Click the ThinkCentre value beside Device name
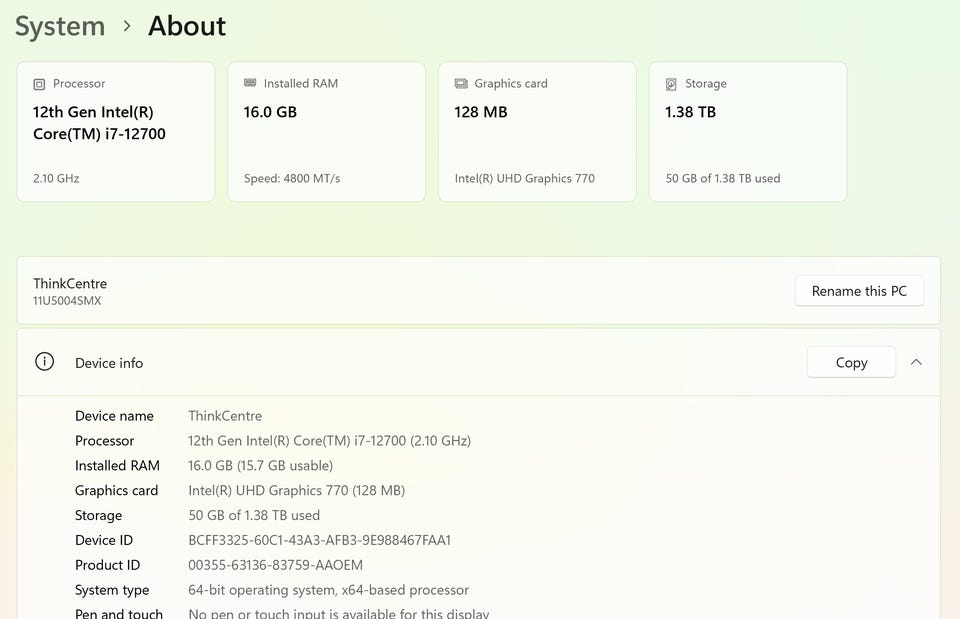960x619 pixels. coord(225,416)
